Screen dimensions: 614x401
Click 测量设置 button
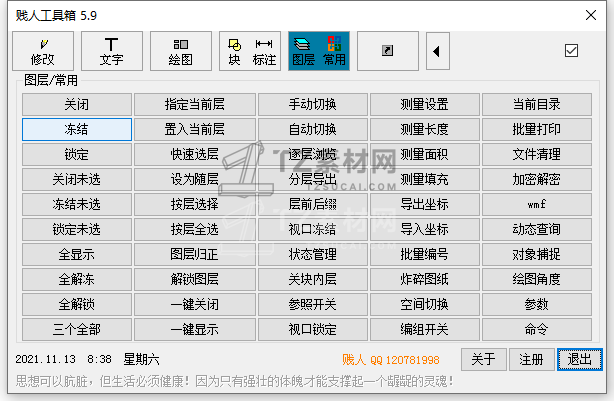tap(425, 105)
